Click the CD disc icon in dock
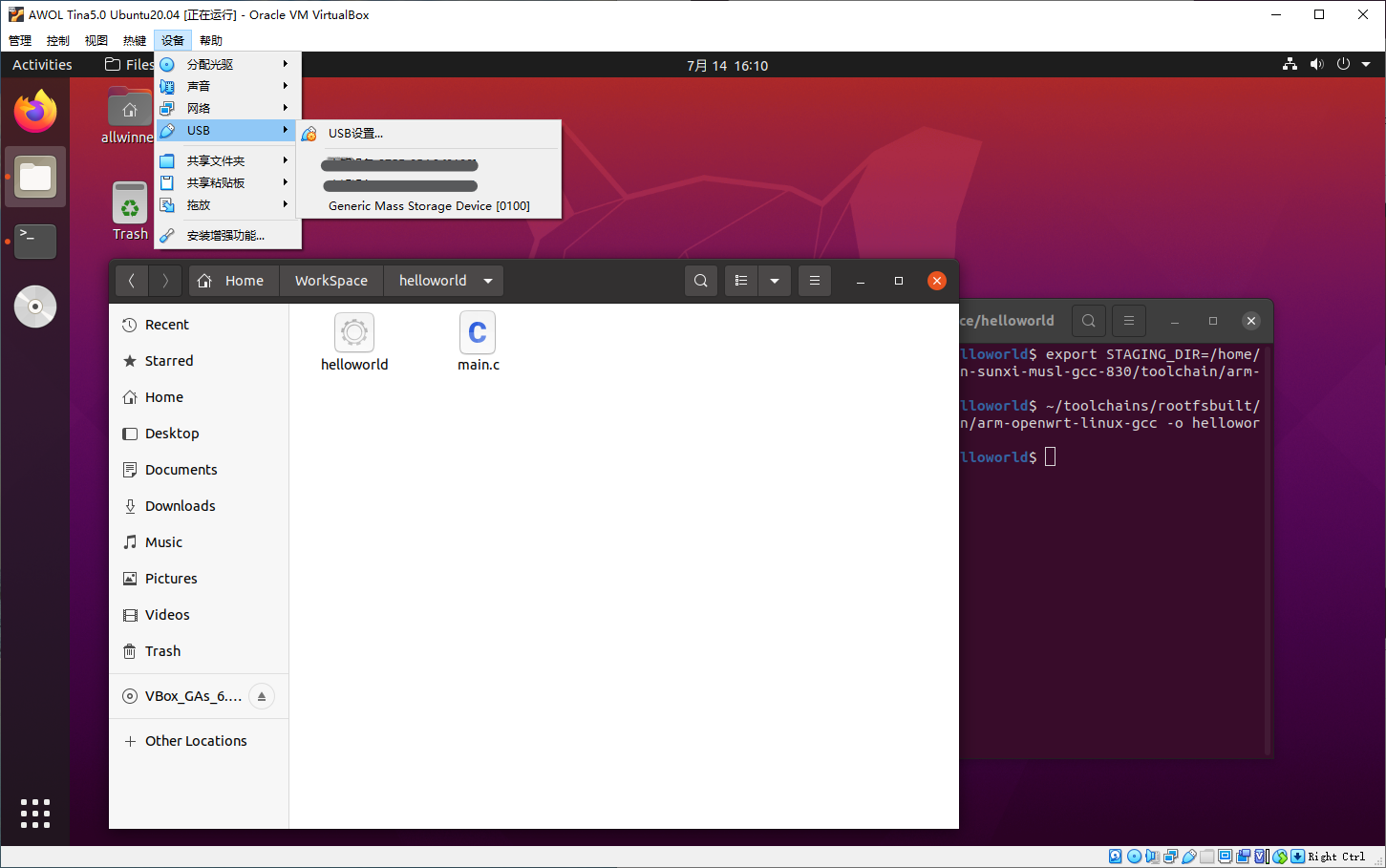Screen dimensions: 1386x868 click(35, 307)
